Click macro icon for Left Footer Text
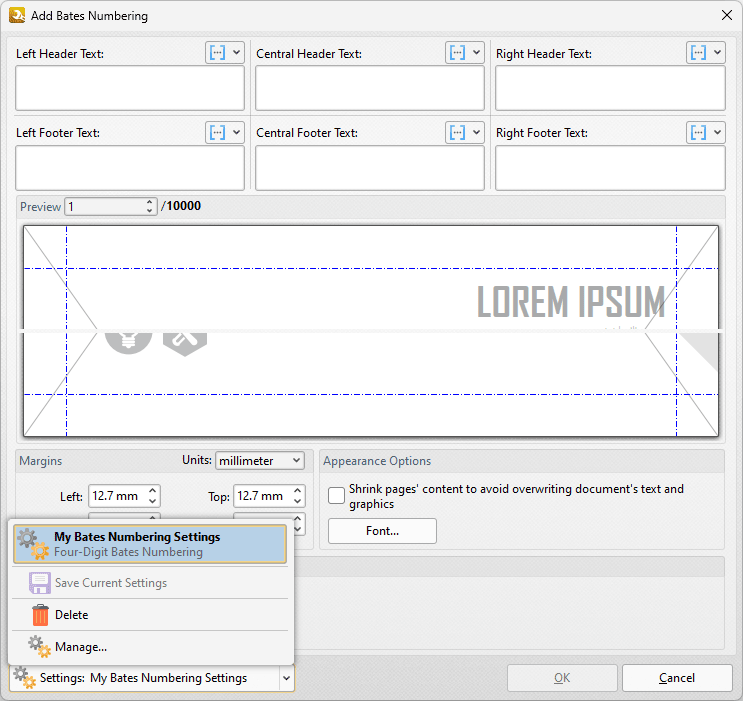This screenshot has width=743, height=701. [217, 132]
